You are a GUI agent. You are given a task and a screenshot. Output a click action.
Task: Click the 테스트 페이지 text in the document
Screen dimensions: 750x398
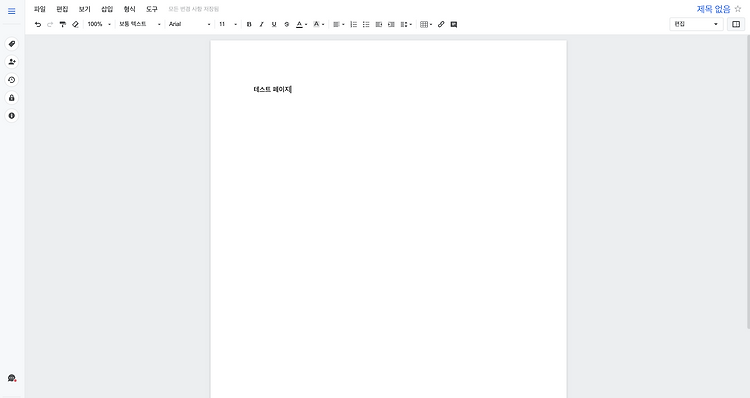pos(272,89)
